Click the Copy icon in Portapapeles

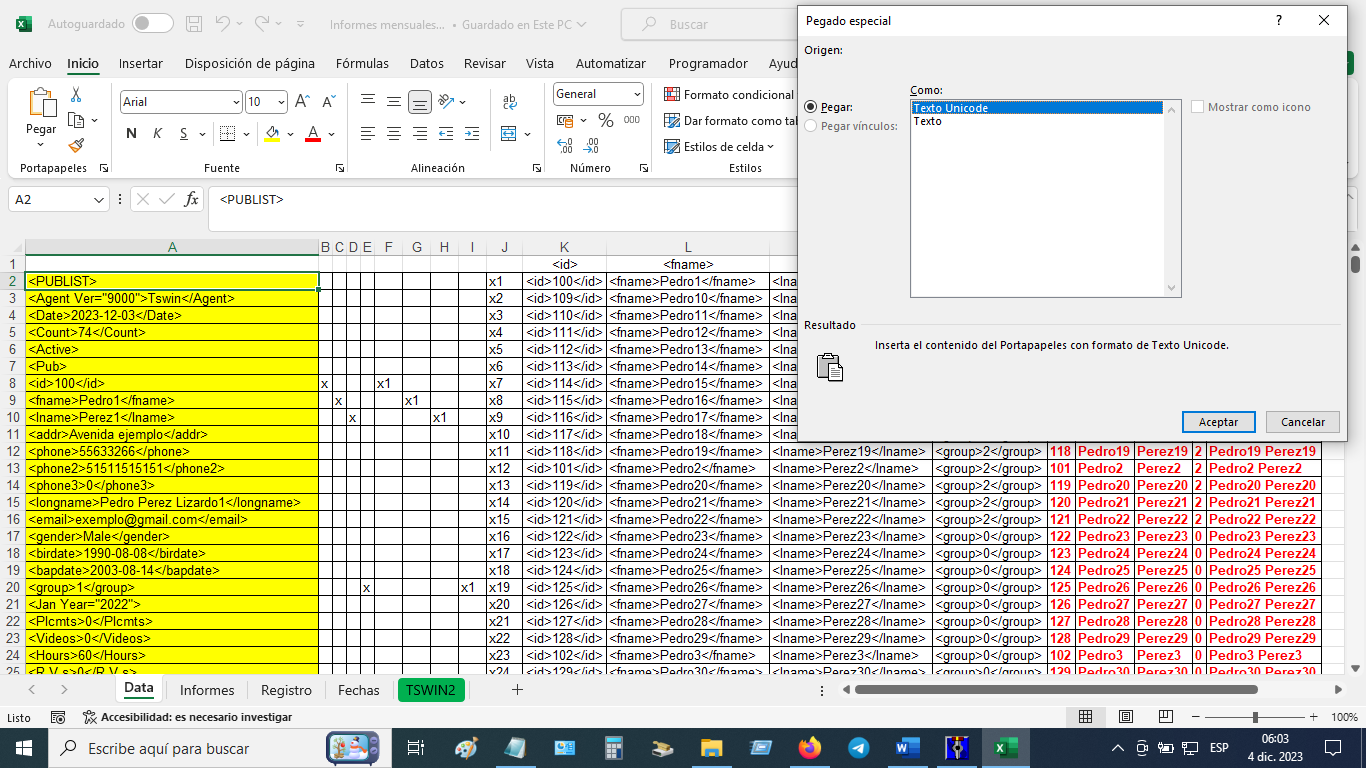click(76, 120)
